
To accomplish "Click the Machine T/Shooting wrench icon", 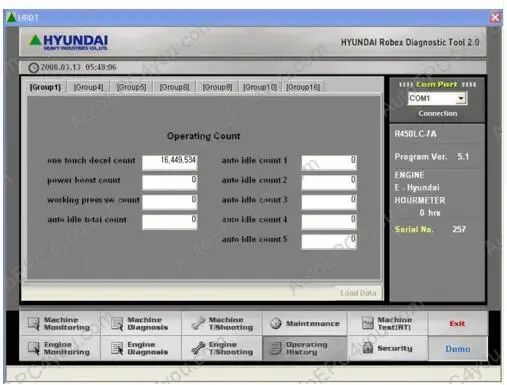I will point(198,324).
